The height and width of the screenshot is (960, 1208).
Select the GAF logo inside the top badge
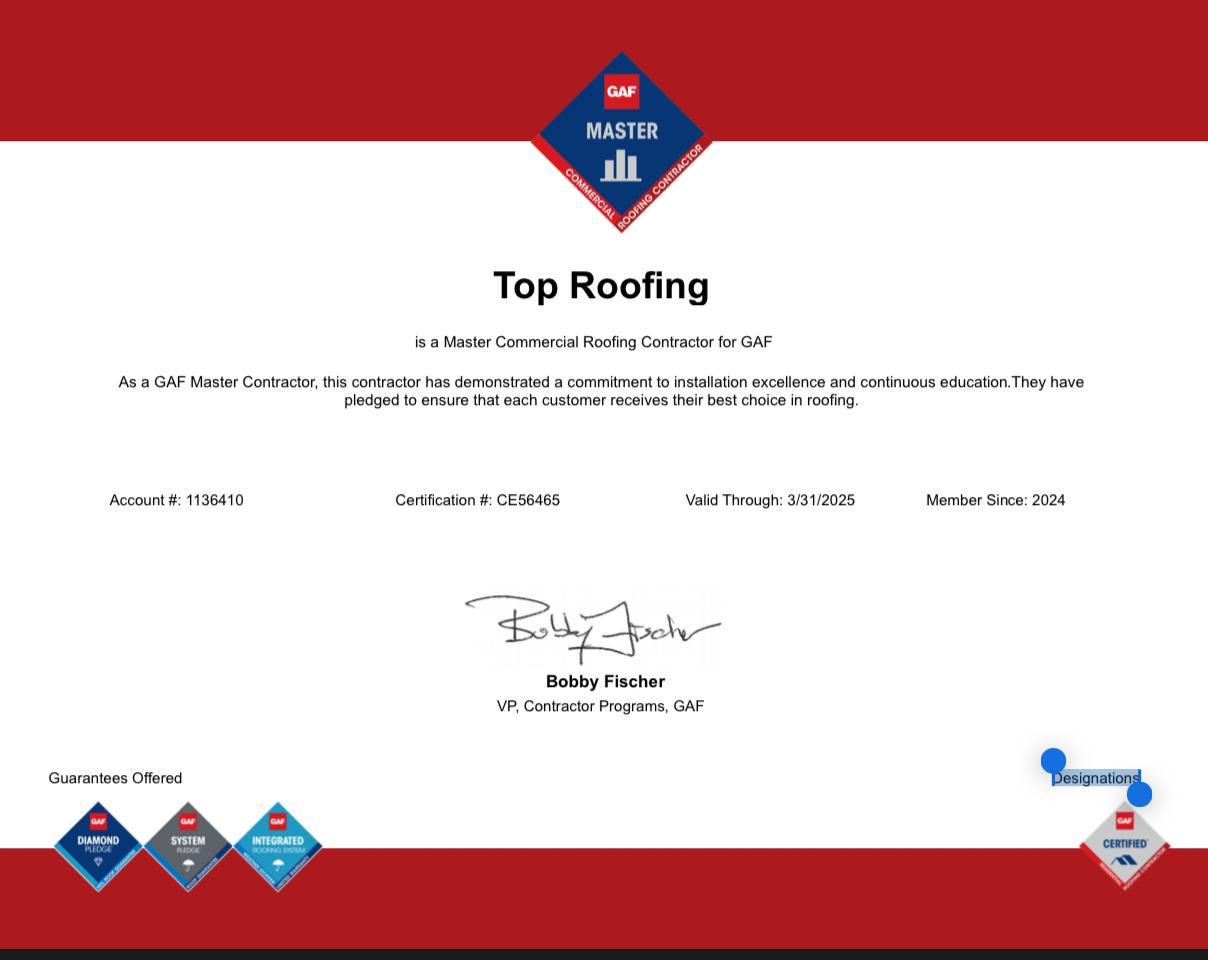[x=621, y=90]
